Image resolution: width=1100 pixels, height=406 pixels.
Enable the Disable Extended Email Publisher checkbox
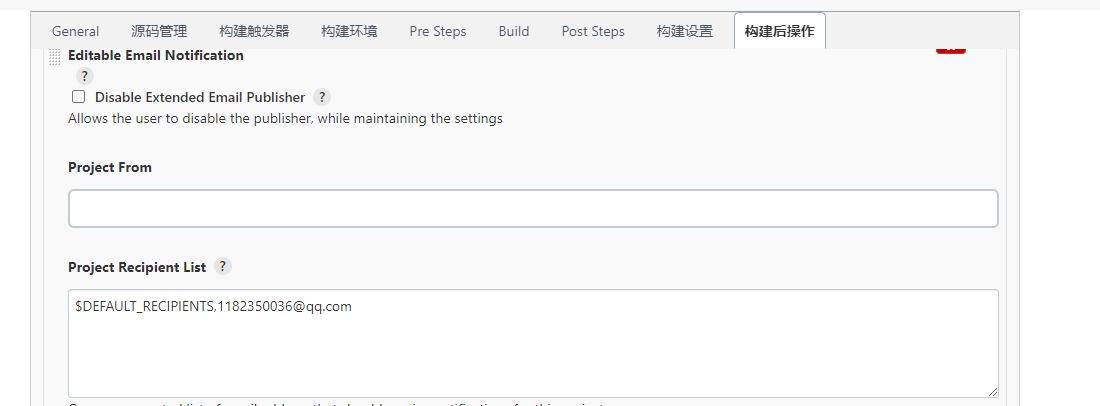pos(78,97)
